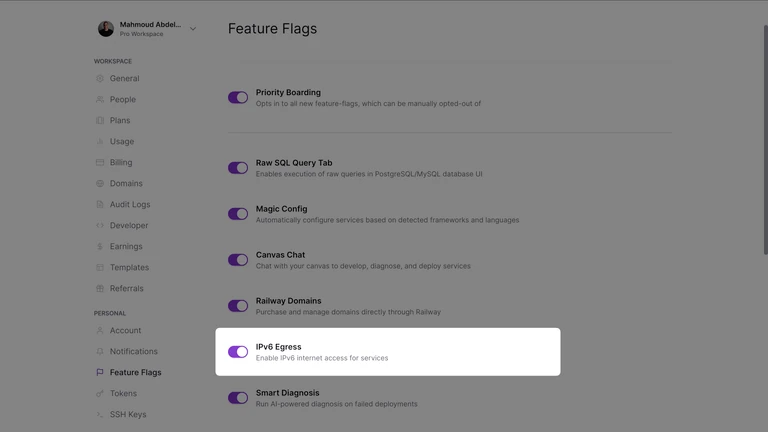Screen dimensions: 768x432
Task: Go to Developer settings
Action: [x=129, y=226]
